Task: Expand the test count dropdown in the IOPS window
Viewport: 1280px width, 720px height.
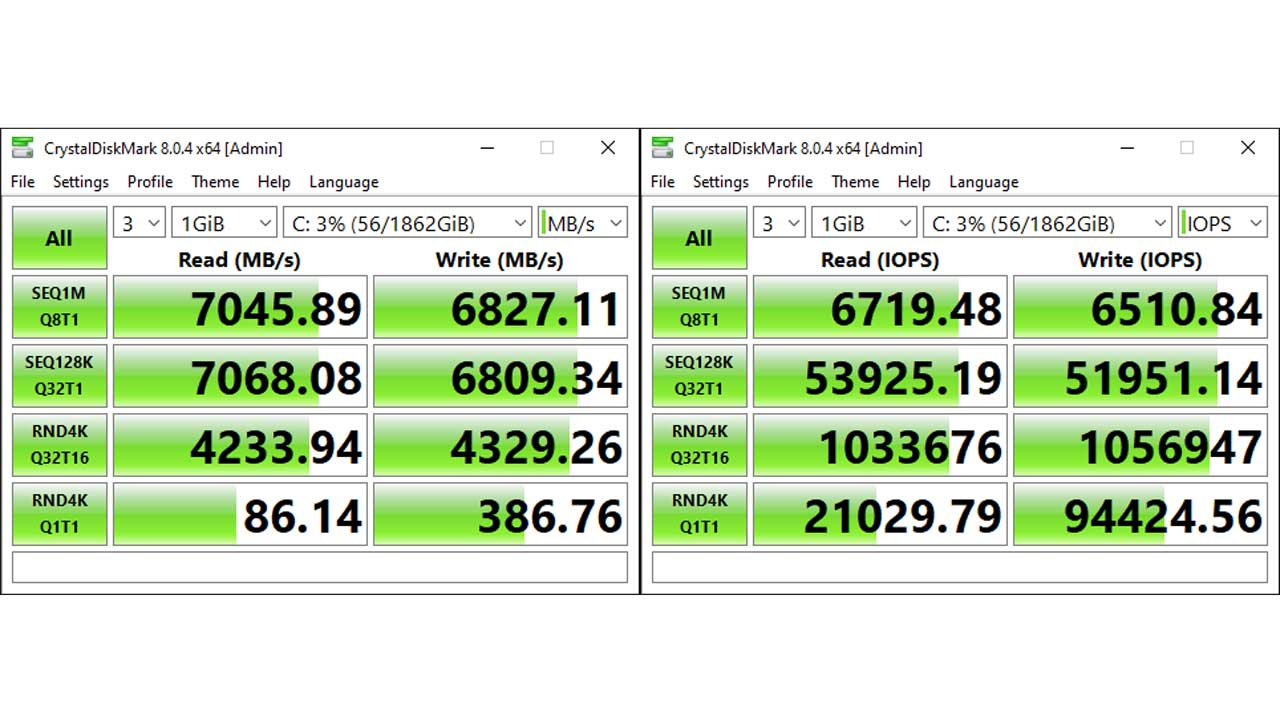Action: [780, 223]
